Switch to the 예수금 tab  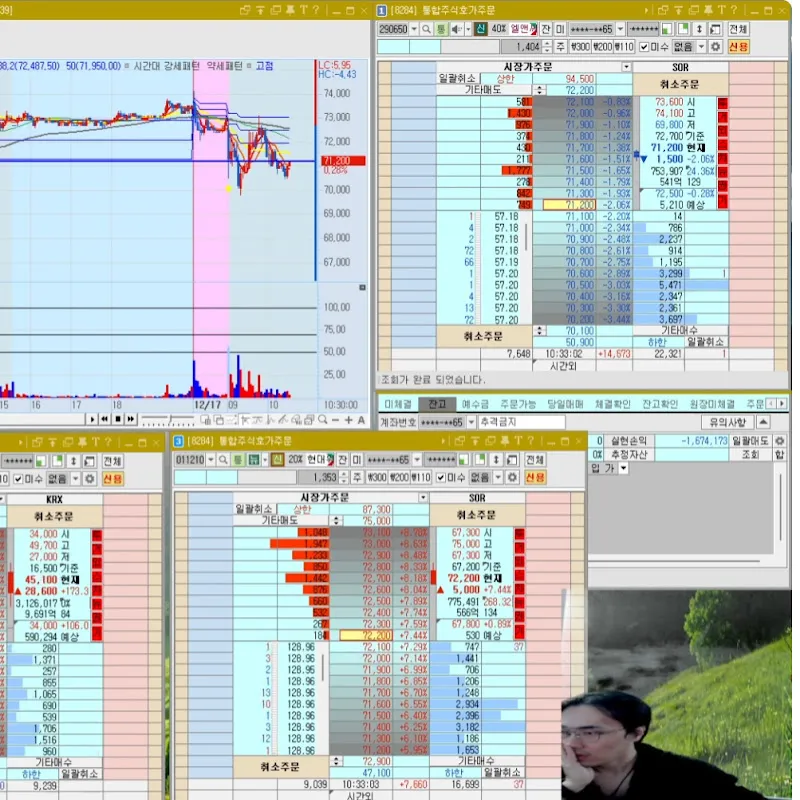474,404
